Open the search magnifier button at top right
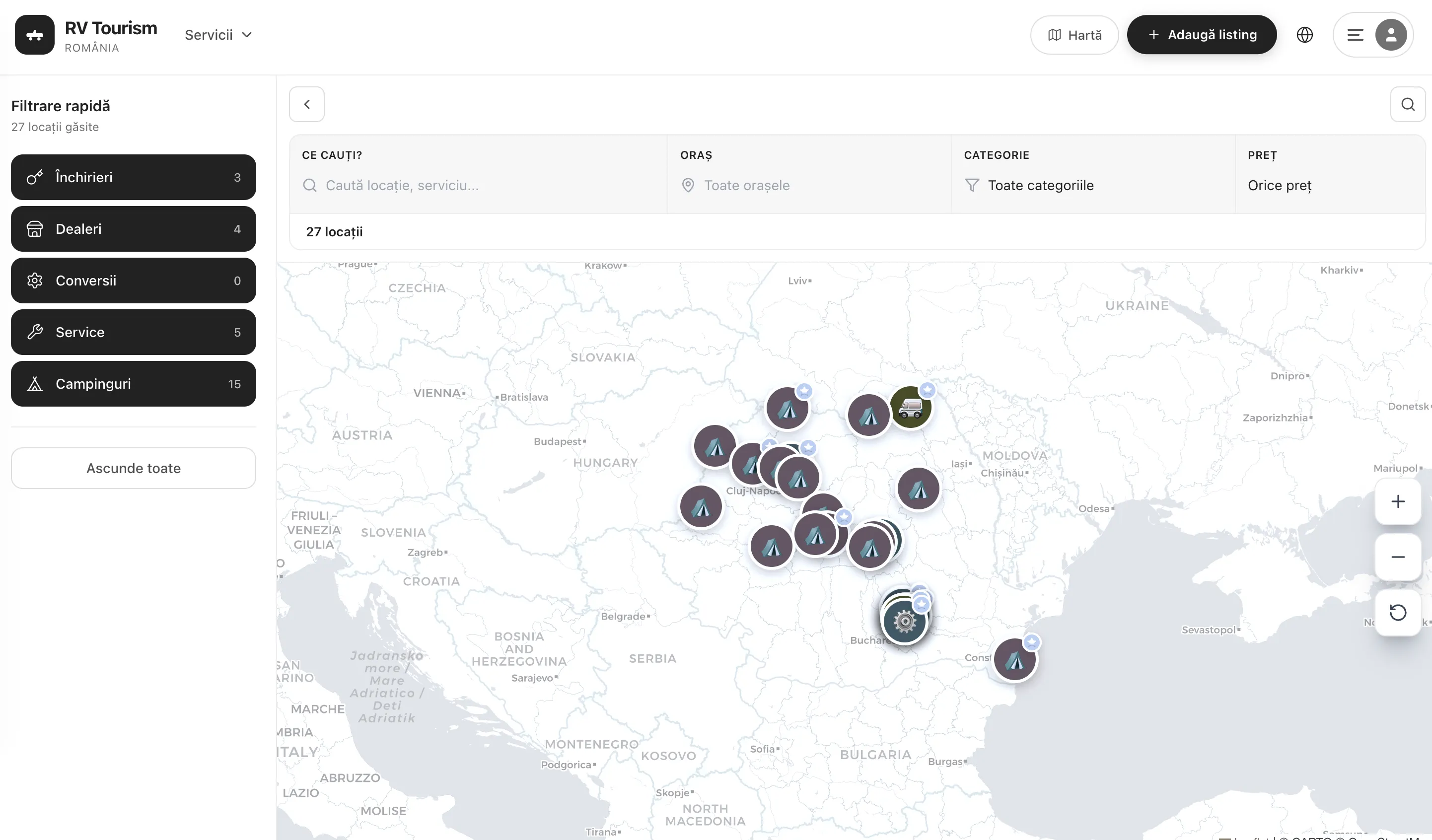Screen dimensions: 1432x840 [1408, 104]
